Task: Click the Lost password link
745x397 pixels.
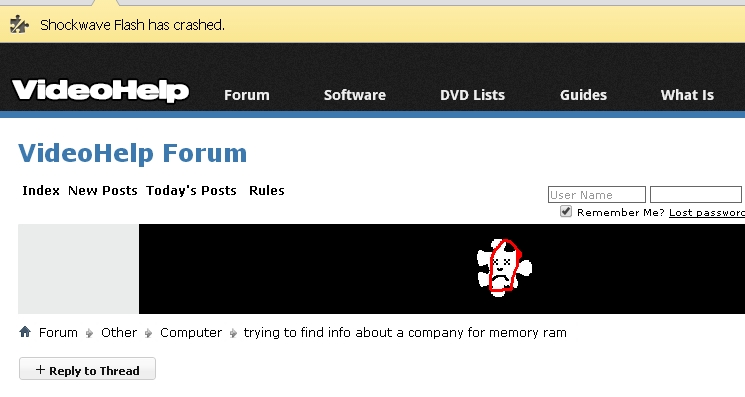Action: (x=707, y=212)
